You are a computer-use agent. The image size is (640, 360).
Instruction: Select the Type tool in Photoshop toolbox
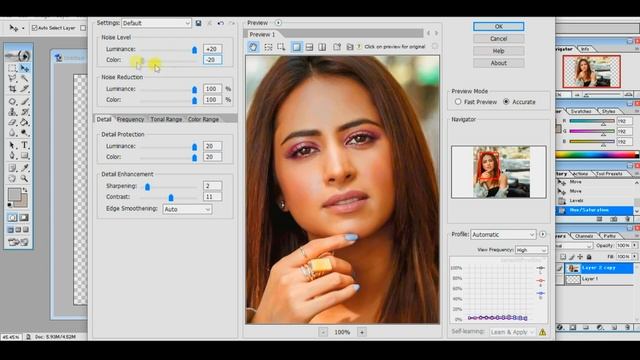click(x=24, y=145)
